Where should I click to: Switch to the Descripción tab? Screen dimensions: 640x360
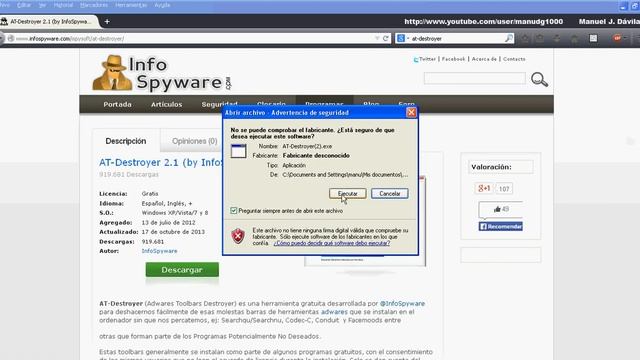(126, 141)
